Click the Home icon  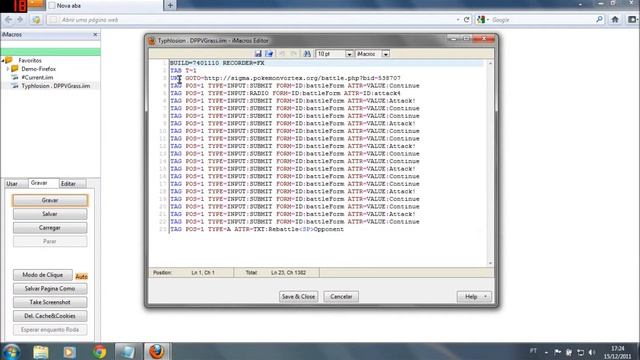coord(615,19)
